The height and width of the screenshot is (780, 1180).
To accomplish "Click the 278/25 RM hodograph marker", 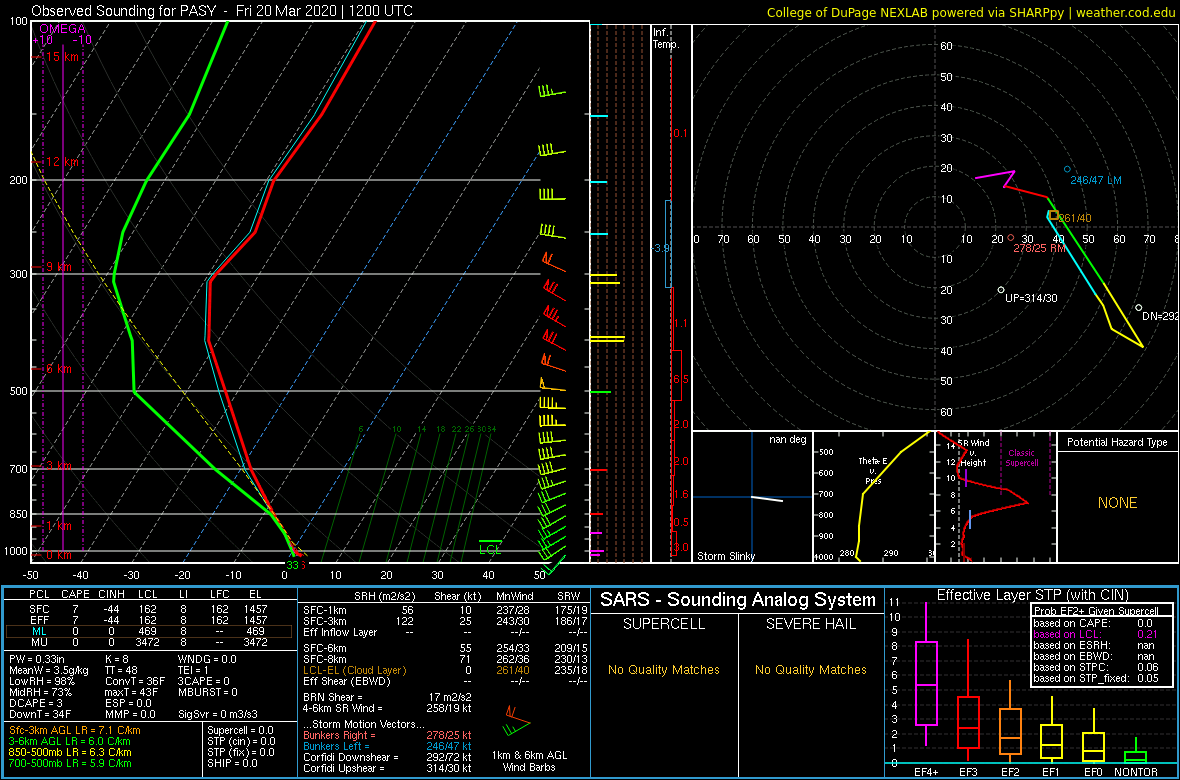I will tap(1011, 238).
